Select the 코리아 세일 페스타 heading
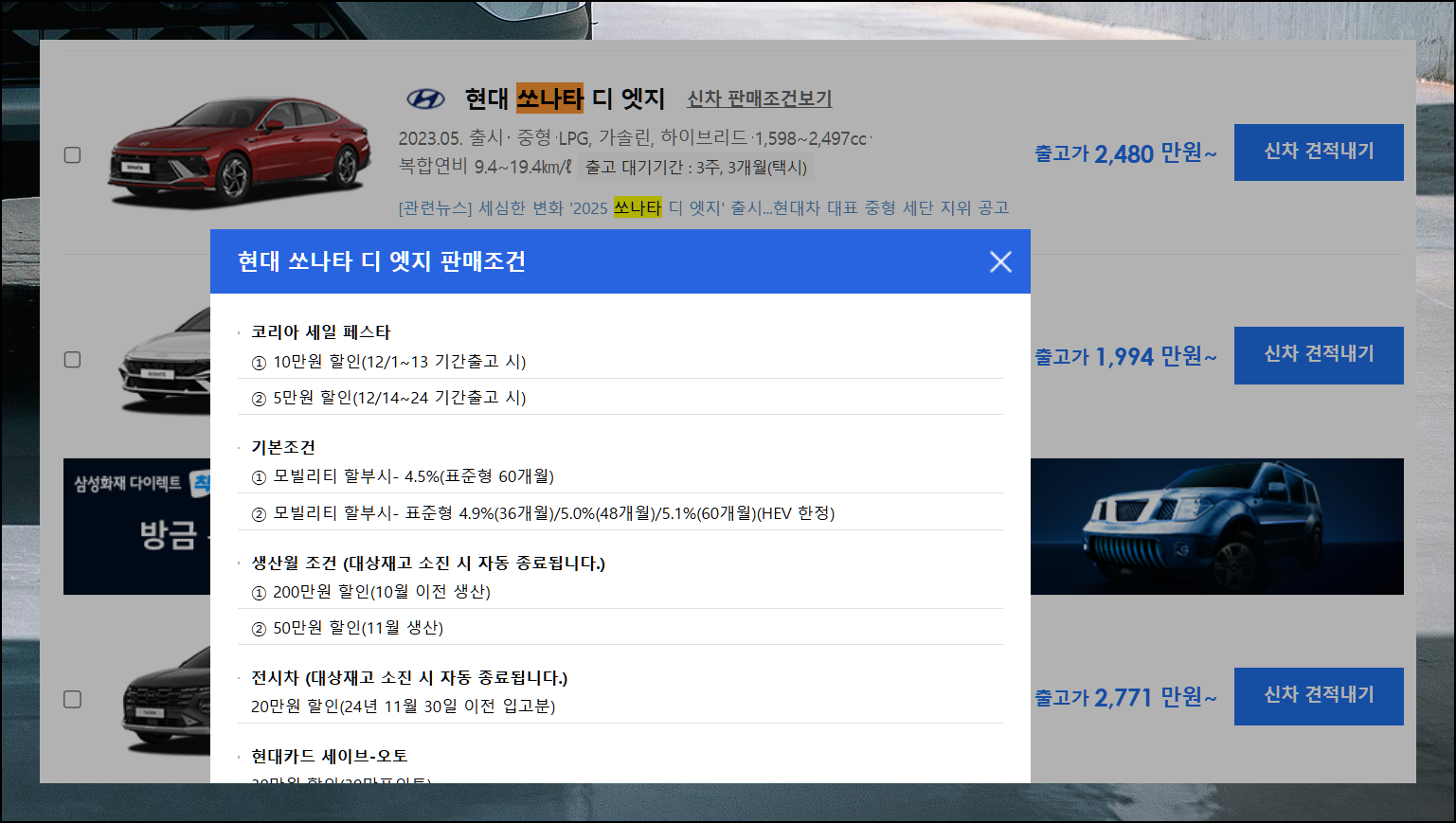The width and height of the screenshot is (1456, 823). pos(320,332)
